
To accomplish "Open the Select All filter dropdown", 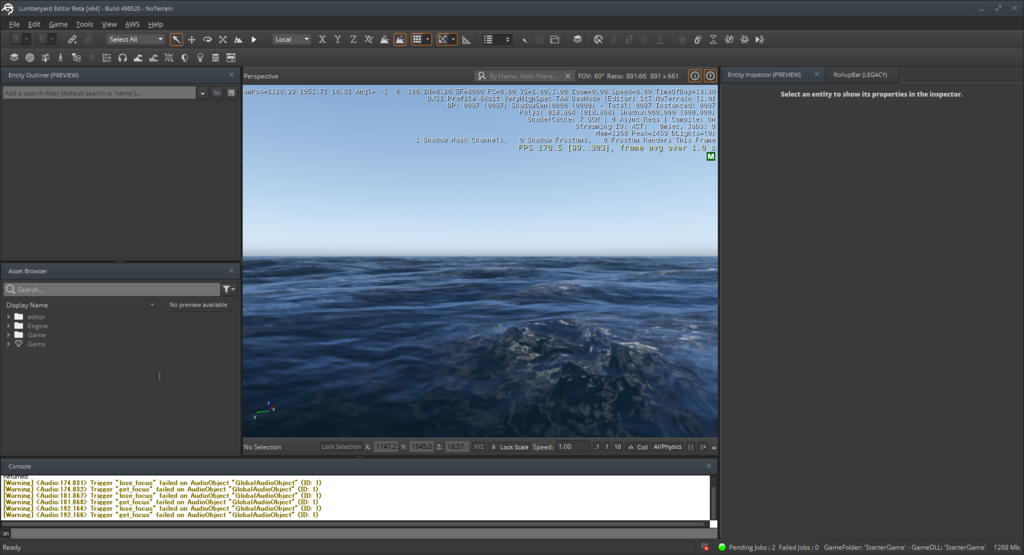I will [136, 40].
